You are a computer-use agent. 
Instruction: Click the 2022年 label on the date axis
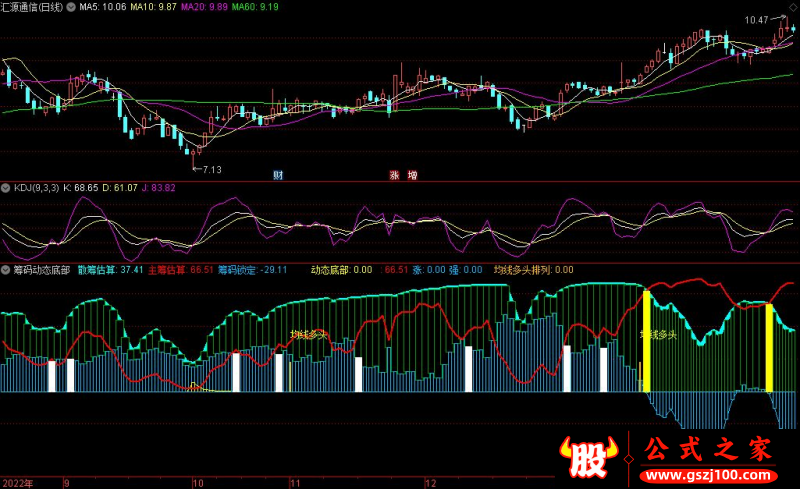[x=18, y=483]
